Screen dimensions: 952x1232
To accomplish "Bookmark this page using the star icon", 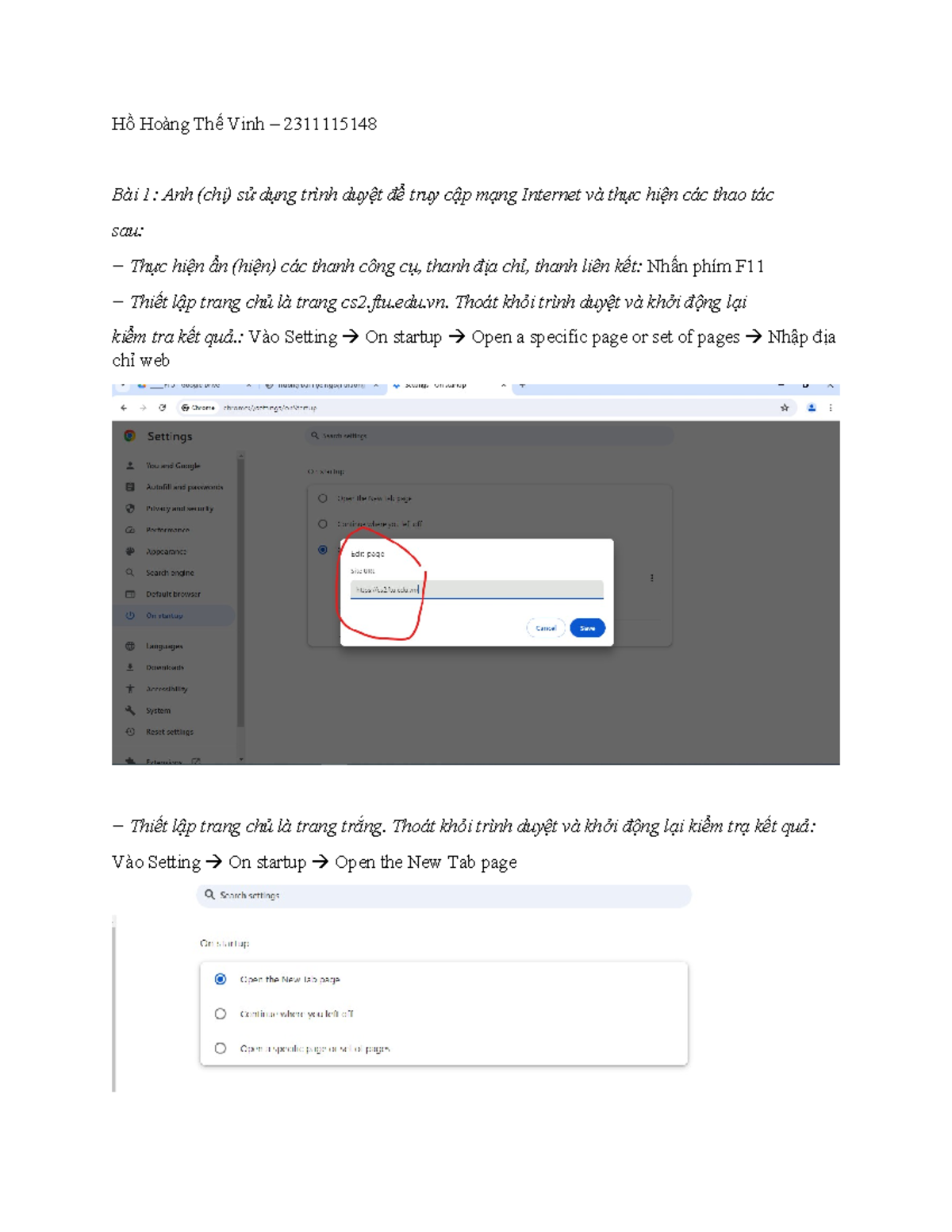I will coord(785,408).
